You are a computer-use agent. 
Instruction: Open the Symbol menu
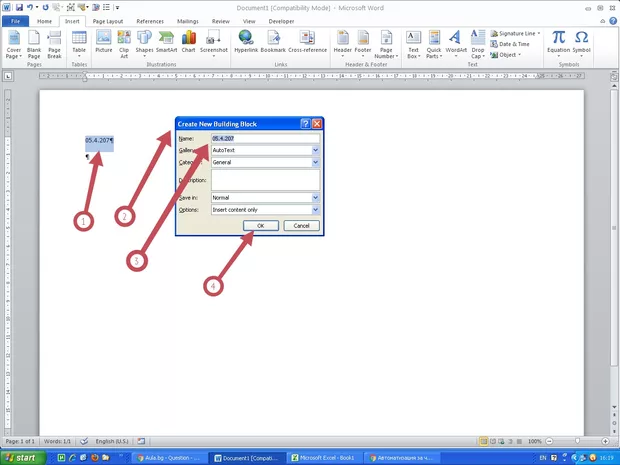tap(581, 43)
